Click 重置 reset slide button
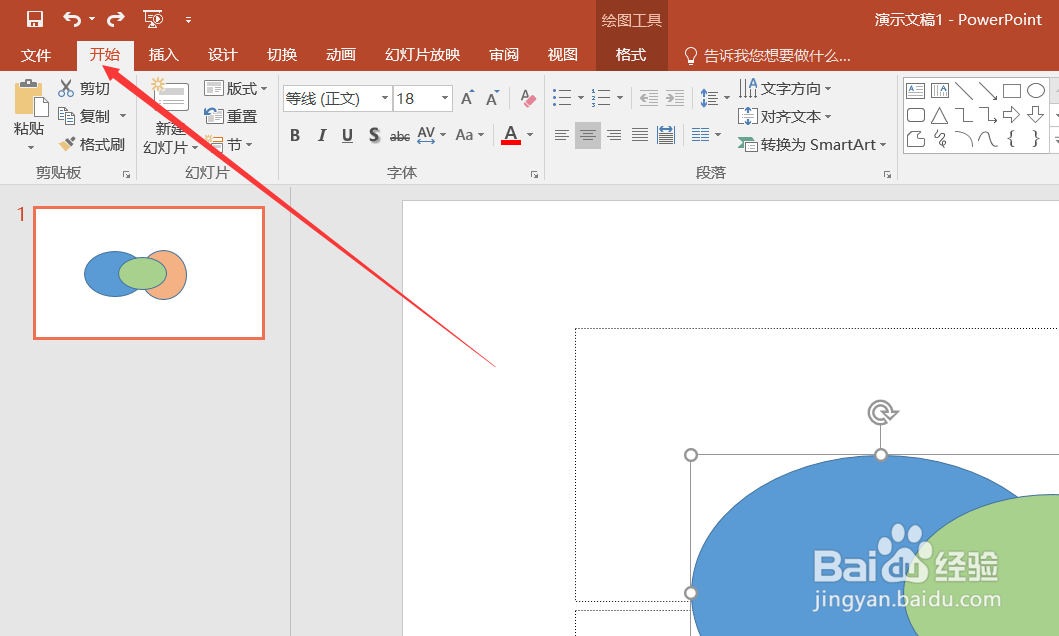 coord(231,116)
